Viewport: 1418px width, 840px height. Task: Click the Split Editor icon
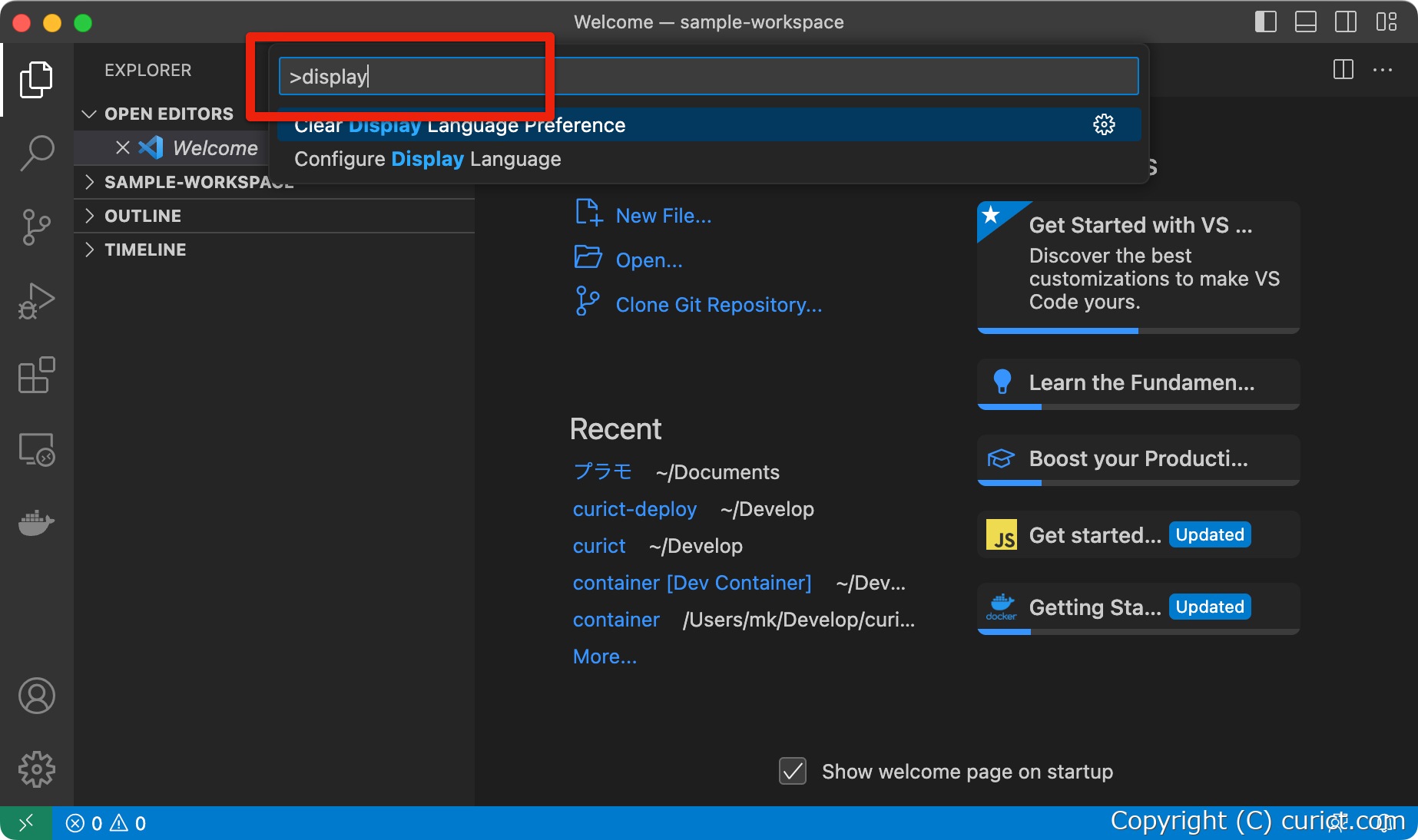1343,70
